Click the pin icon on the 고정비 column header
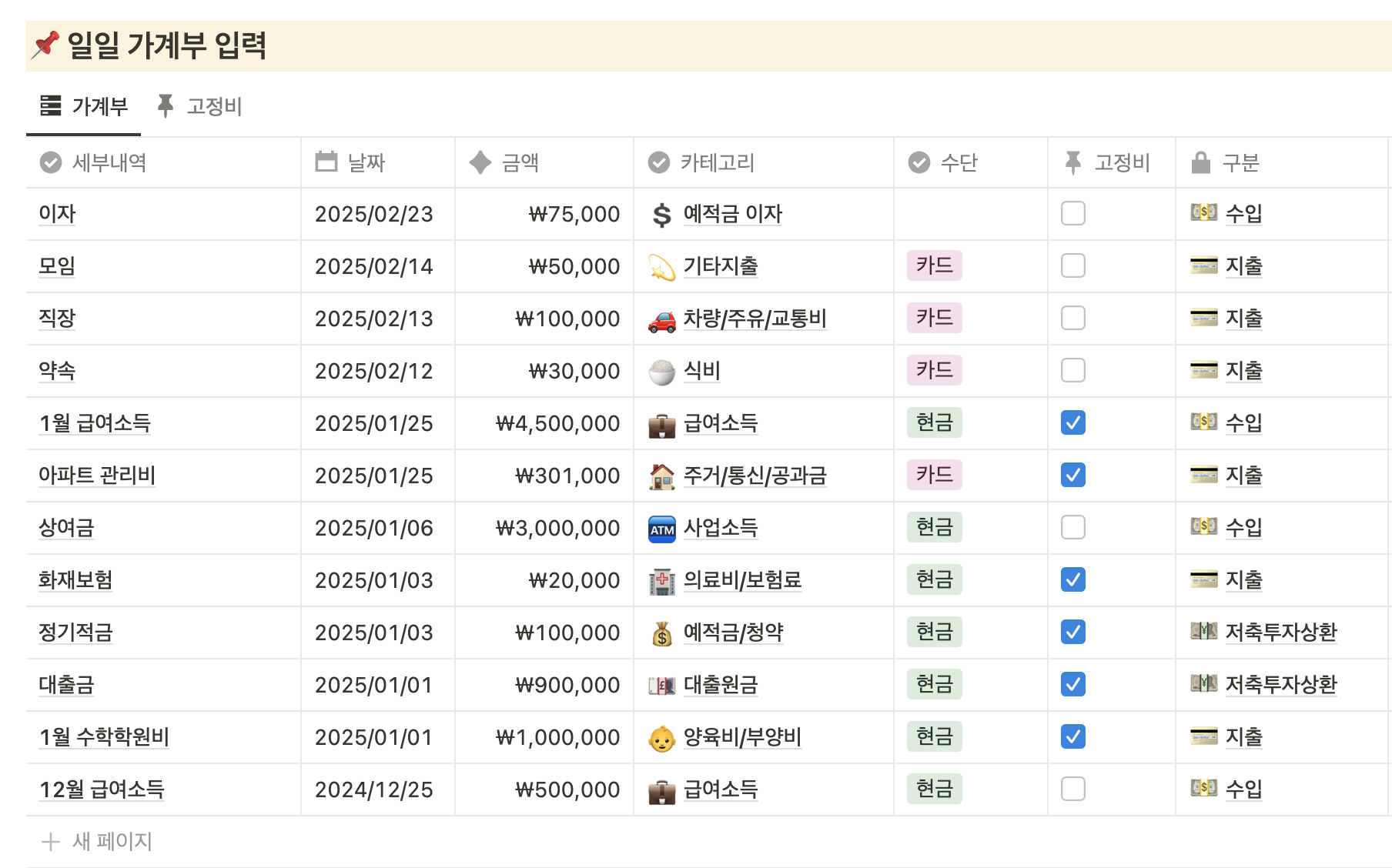1392x868 pixels. (x=1073, y=162)
